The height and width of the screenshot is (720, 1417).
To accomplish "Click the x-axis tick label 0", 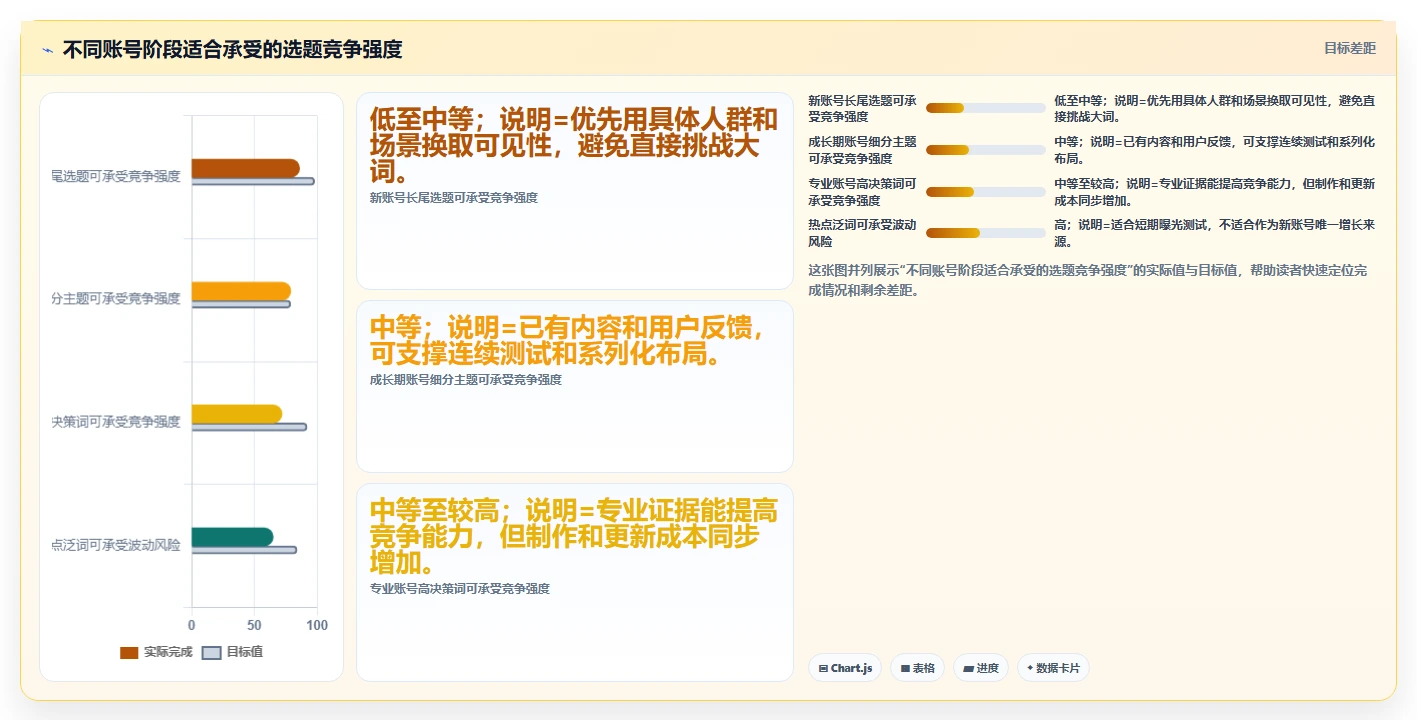I will pos(192,626).
